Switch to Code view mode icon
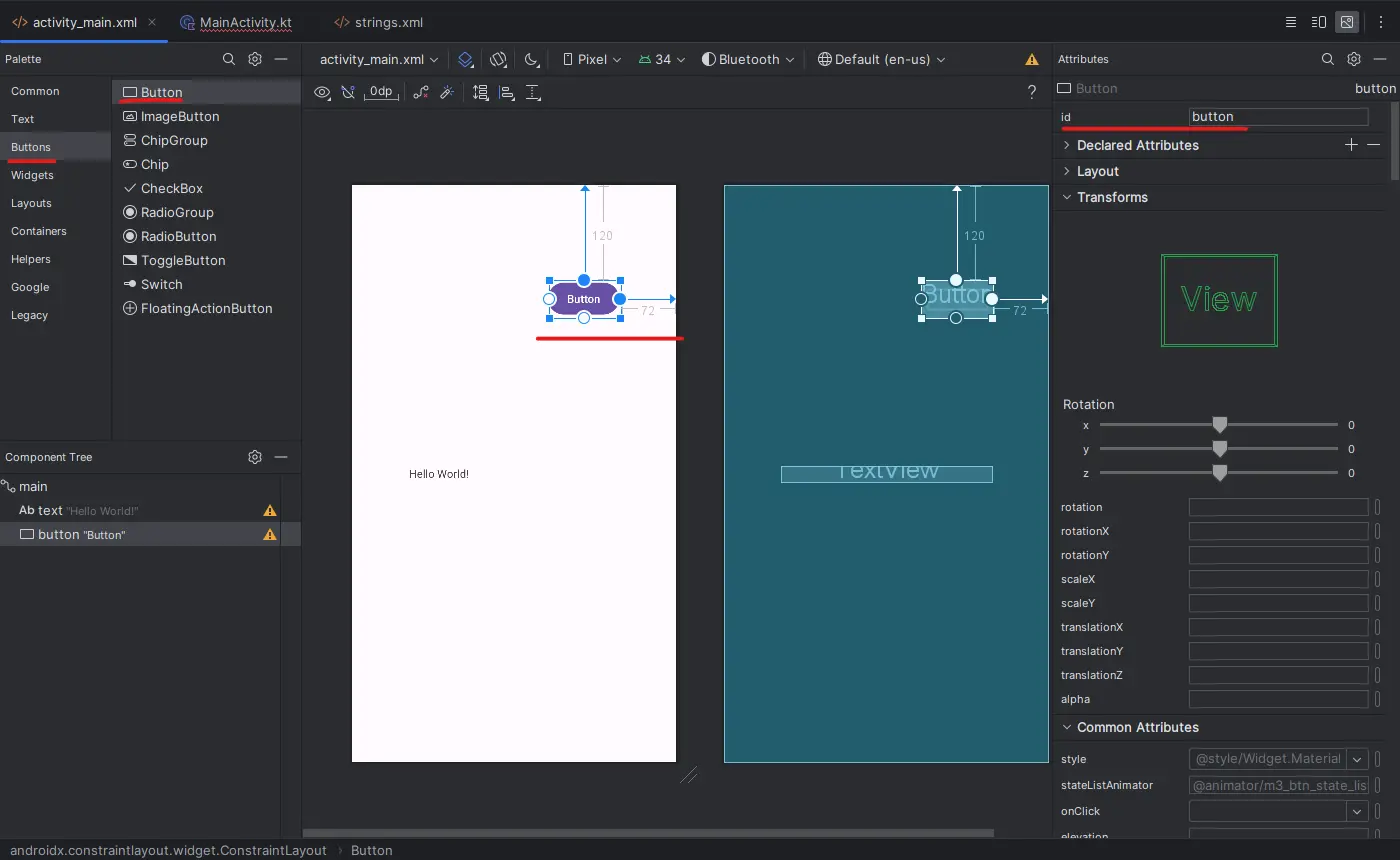The image size is (1400, 860). 1291,21
